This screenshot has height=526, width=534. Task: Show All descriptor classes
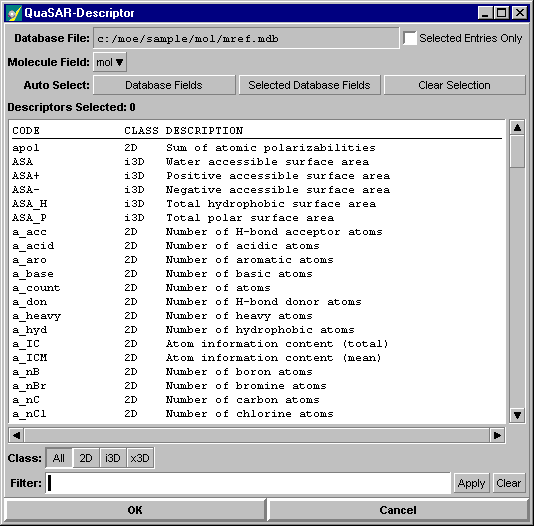click(59, 458)
